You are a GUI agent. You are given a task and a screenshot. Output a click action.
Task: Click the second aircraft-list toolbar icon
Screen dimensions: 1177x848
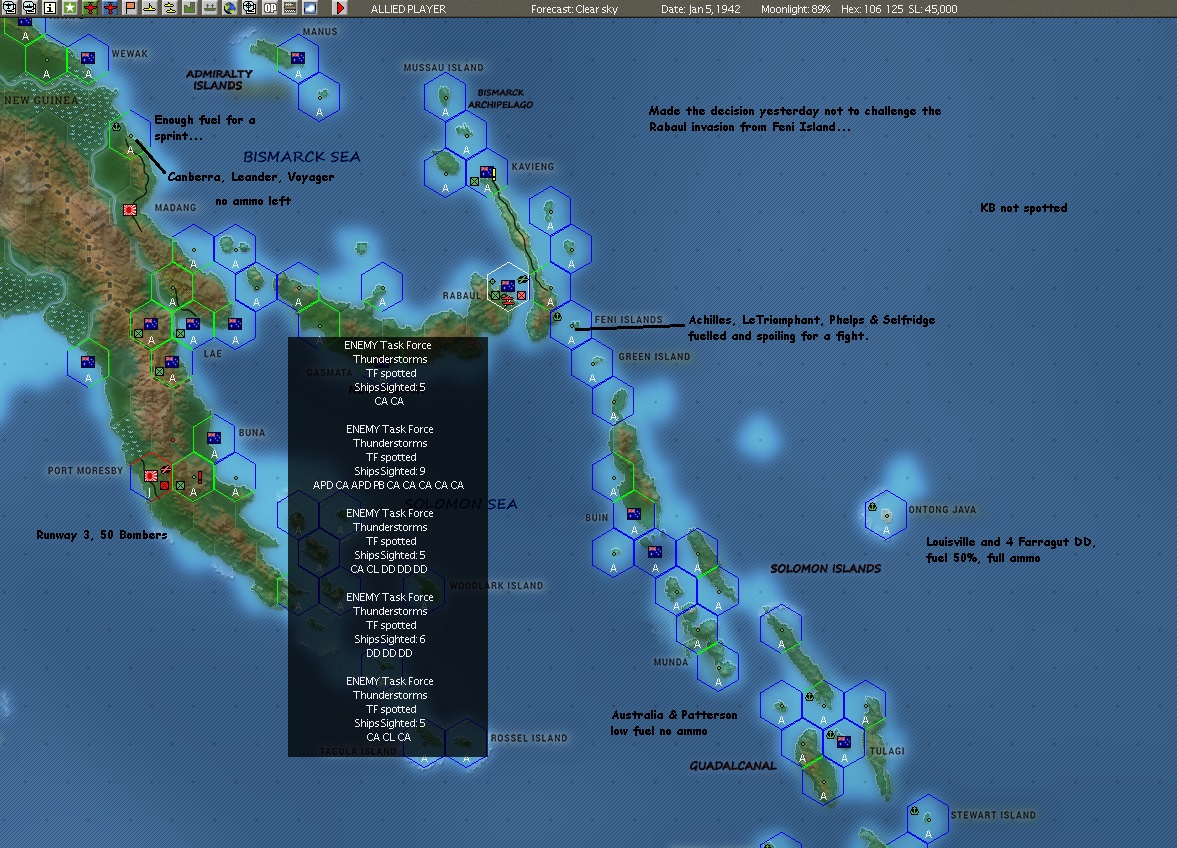(29, 8)
